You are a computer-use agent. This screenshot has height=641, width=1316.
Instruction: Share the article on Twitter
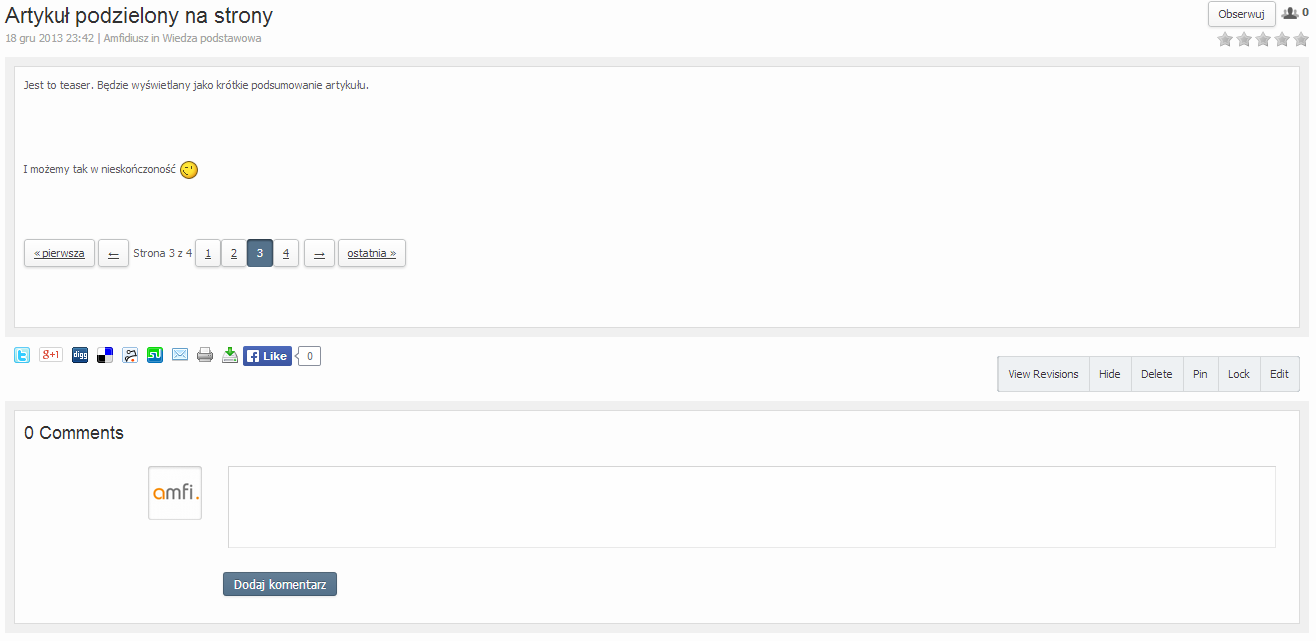(22, 355)
